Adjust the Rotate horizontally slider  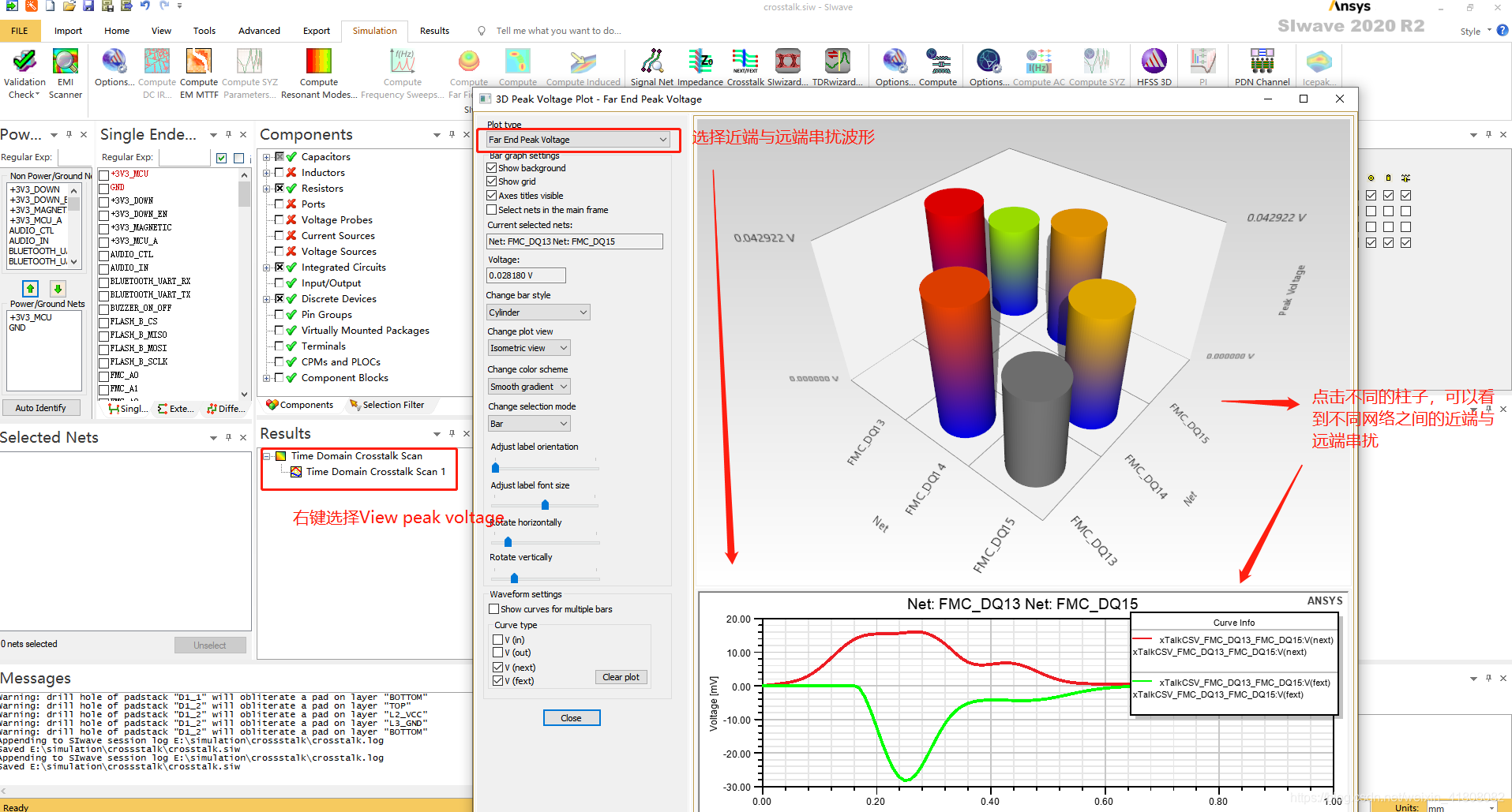(508, 542)
